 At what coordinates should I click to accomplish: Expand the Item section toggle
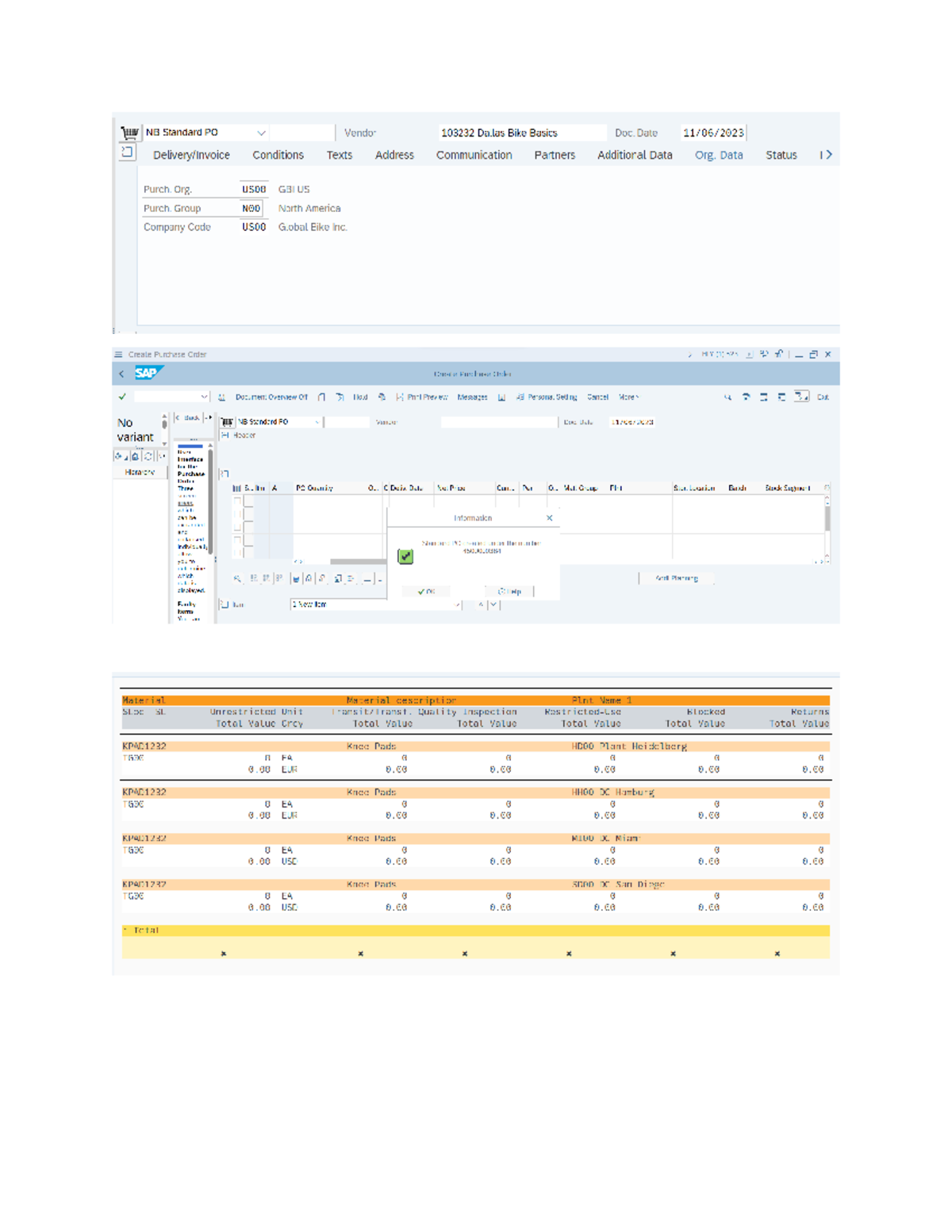(225, 604)
